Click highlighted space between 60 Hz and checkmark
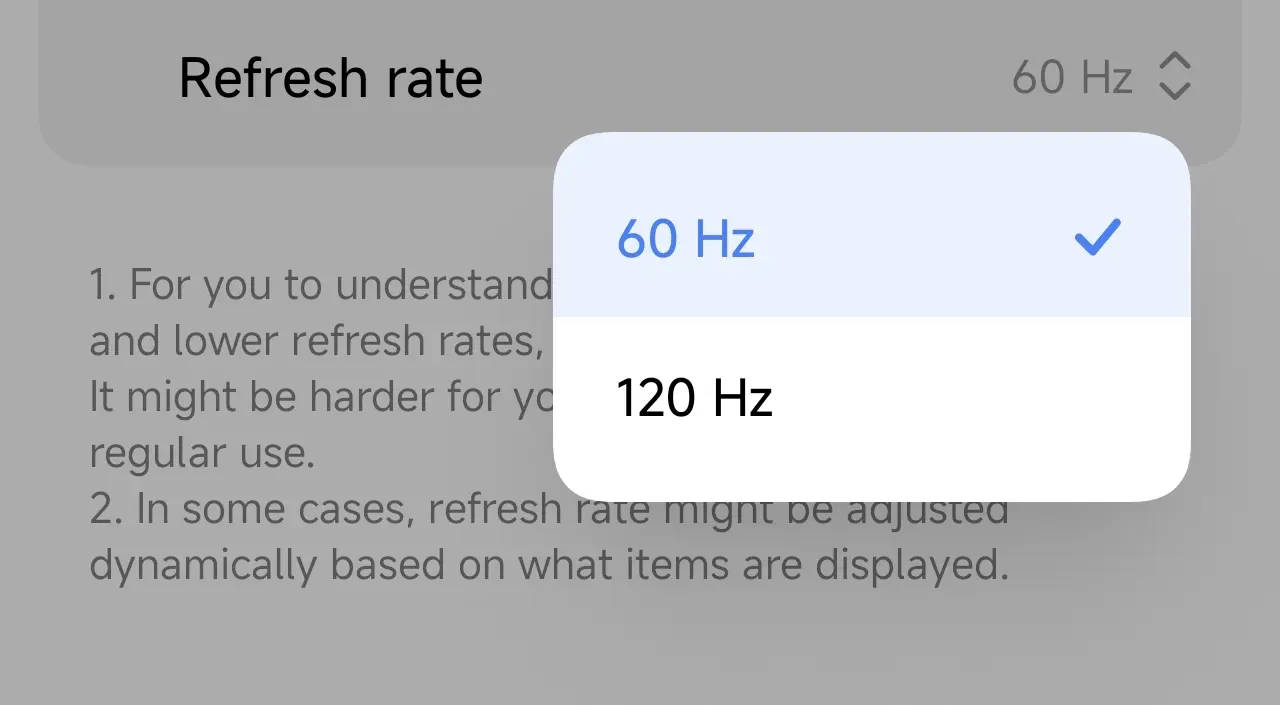Screen dimensions: 1280x705 910,240
